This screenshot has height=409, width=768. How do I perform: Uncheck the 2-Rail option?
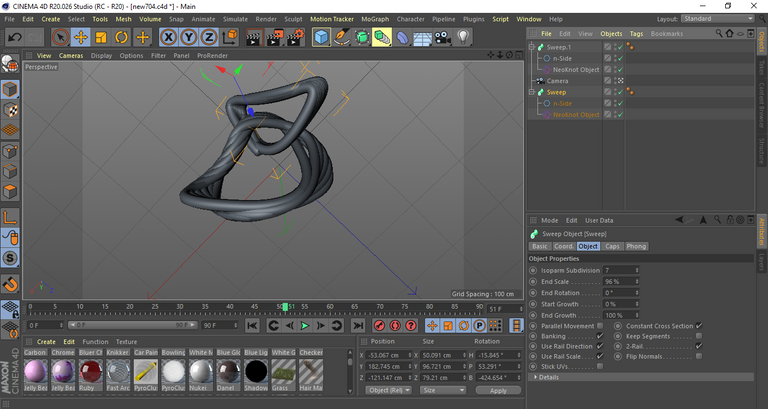[699, 346]
